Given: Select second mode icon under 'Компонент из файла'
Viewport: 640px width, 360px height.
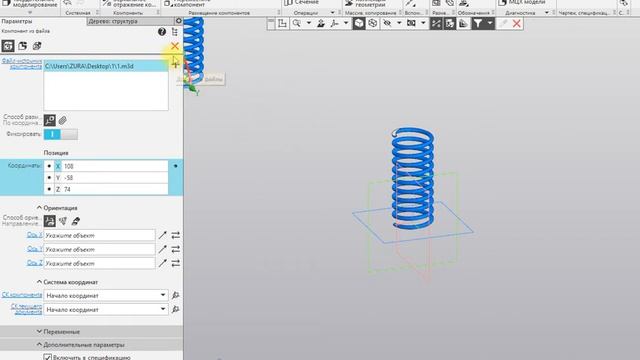Looking at the screenshot, I should [x=22, y=46].
